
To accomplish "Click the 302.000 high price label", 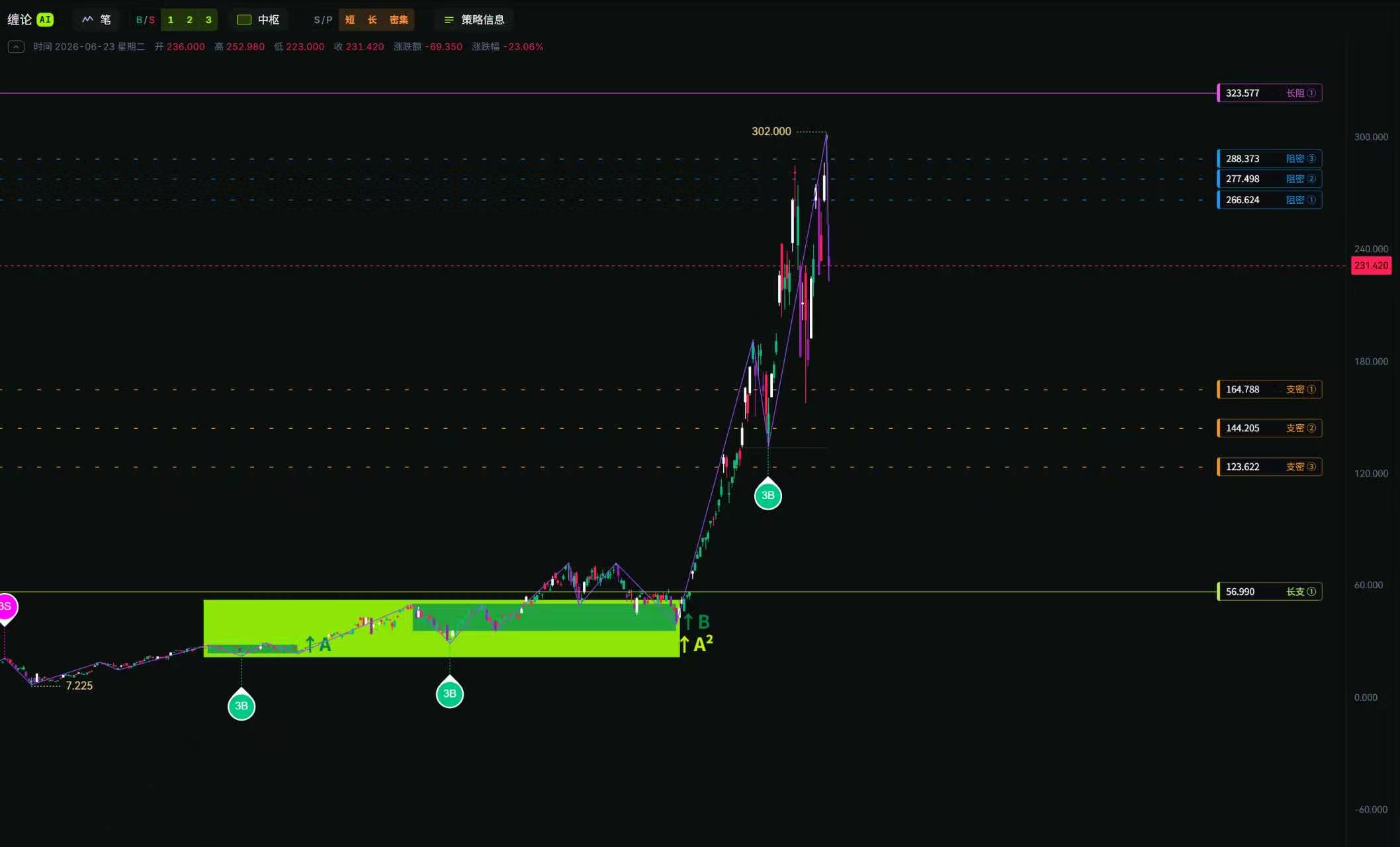I will tap(771, 131).
